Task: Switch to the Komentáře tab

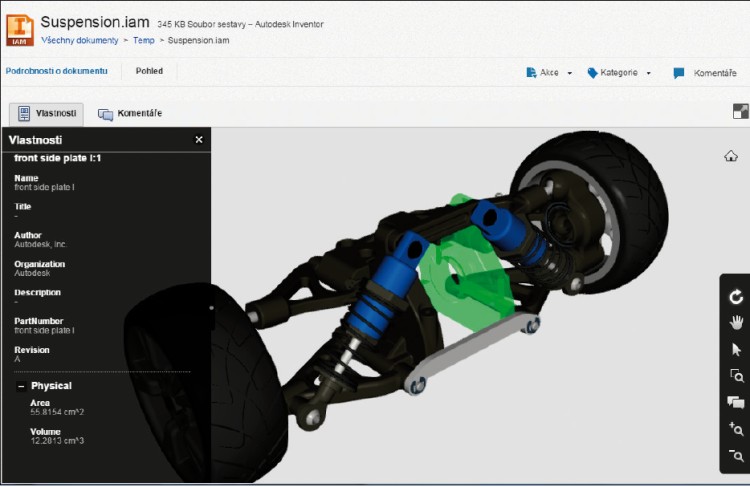Action: tap(130, 114)
